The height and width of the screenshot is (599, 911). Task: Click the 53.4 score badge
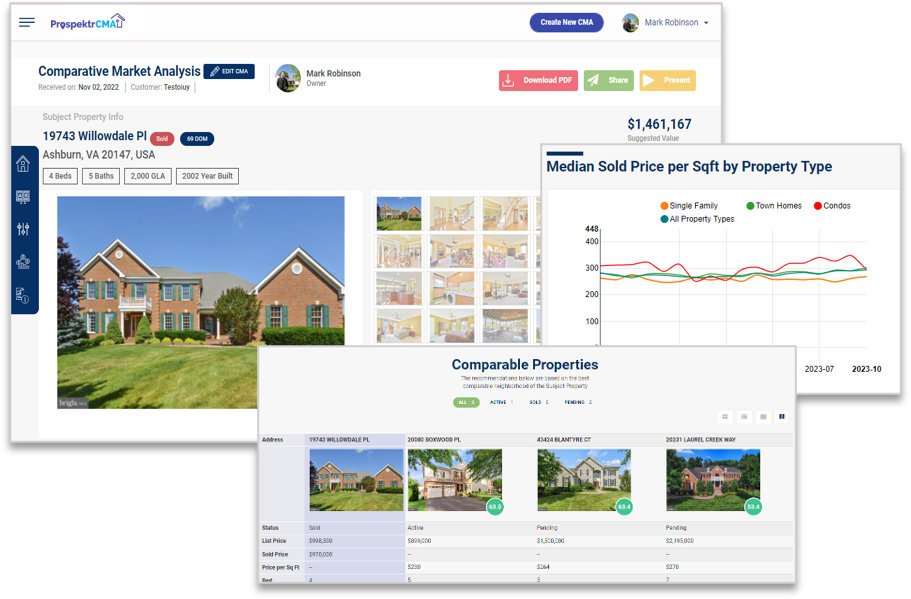tap(753, 507)
